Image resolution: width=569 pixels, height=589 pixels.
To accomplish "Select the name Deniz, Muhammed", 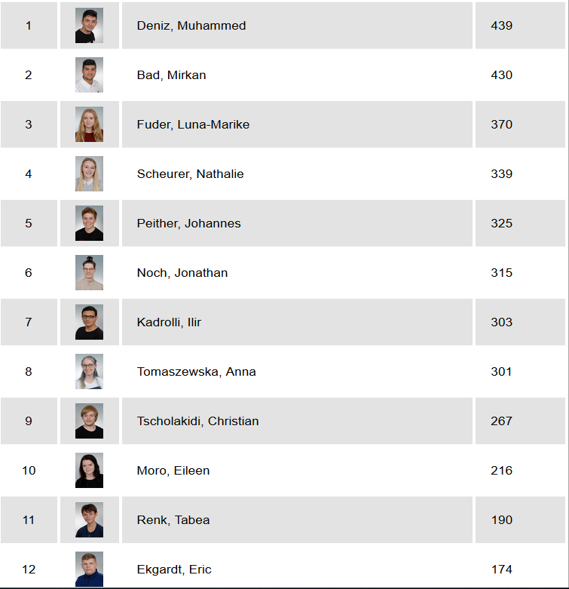I will (191, 26).
